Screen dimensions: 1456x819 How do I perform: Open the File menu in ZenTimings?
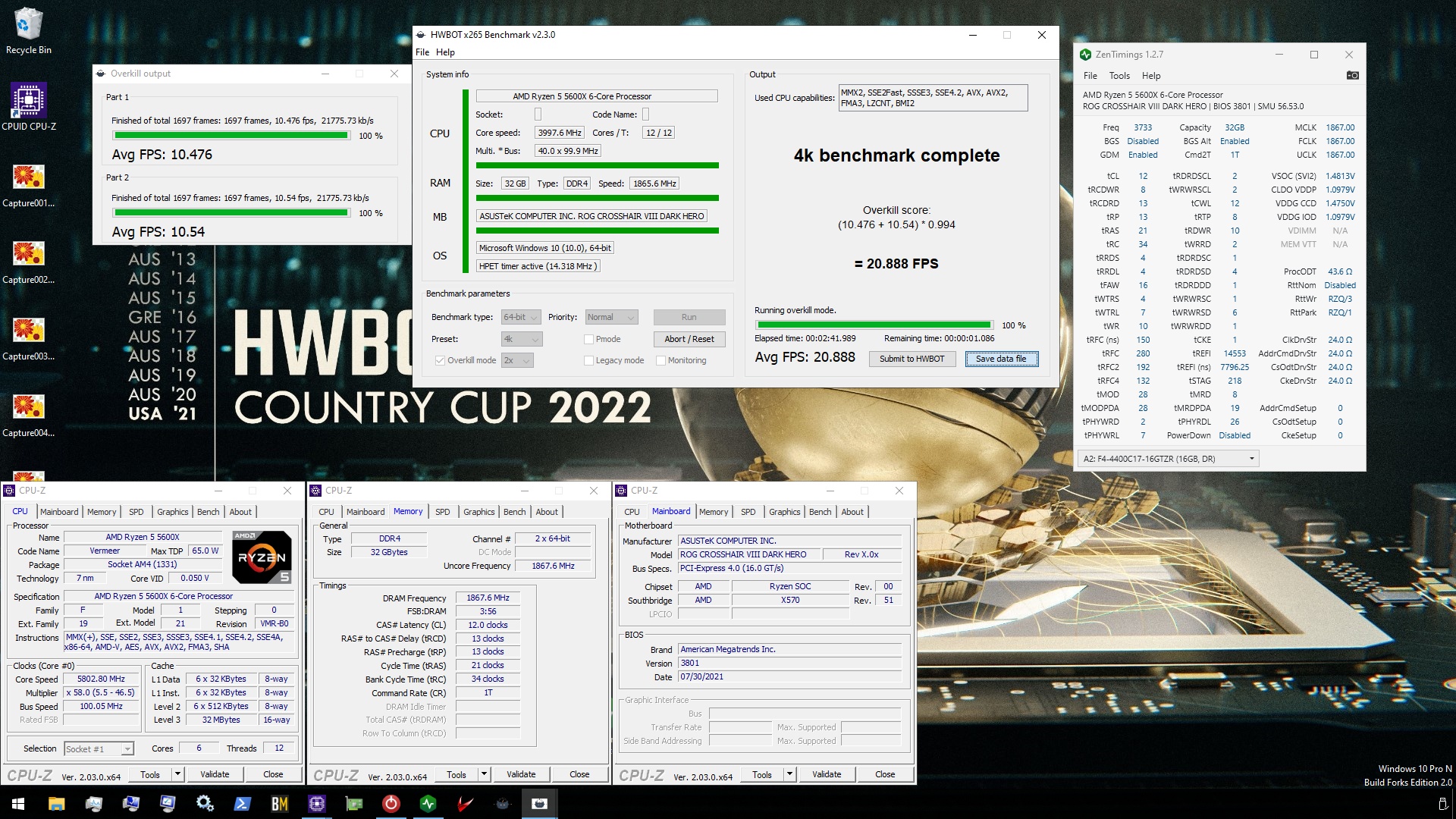[x=1090, y=76]
